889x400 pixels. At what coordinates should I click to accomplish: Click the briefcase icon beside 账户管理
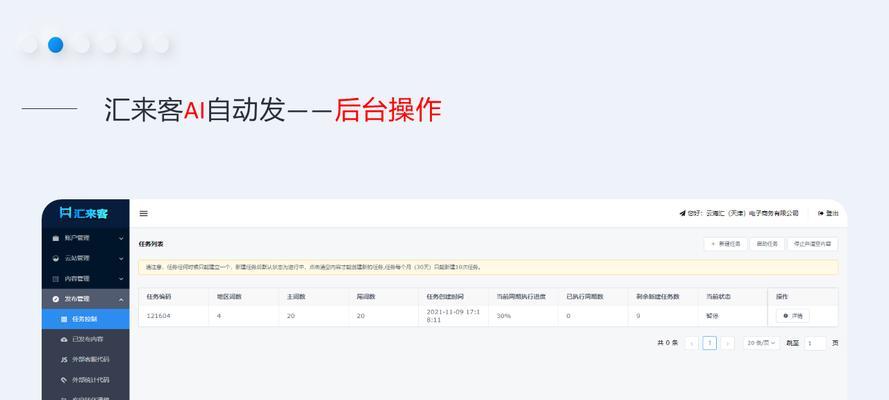(x=56, y=239)
